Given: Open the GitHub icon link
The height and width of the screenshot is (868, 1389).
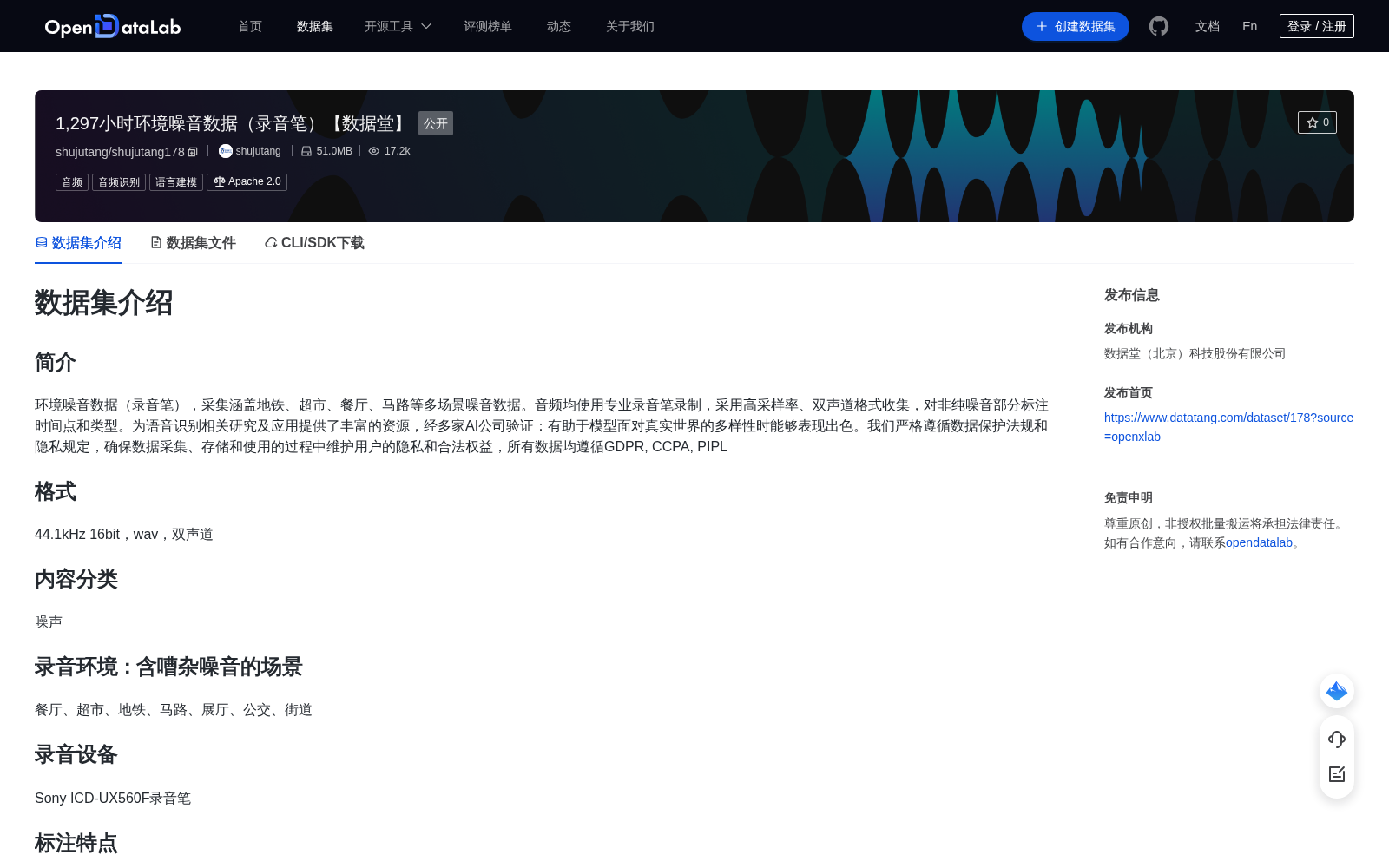Looking at the screenshot, I should [1159, 26].
